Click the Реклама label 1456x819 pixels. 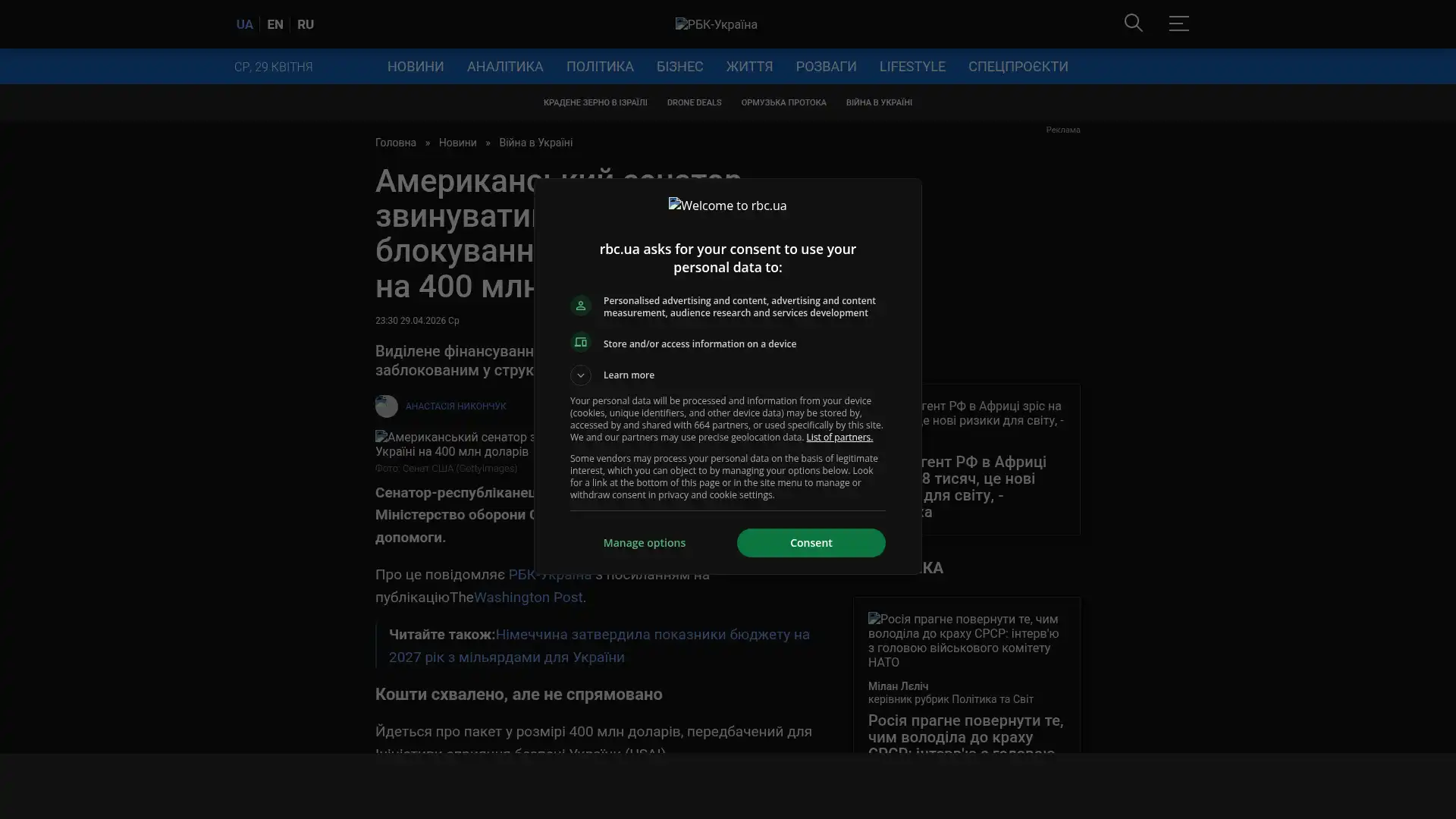(x=1062, y=130)
